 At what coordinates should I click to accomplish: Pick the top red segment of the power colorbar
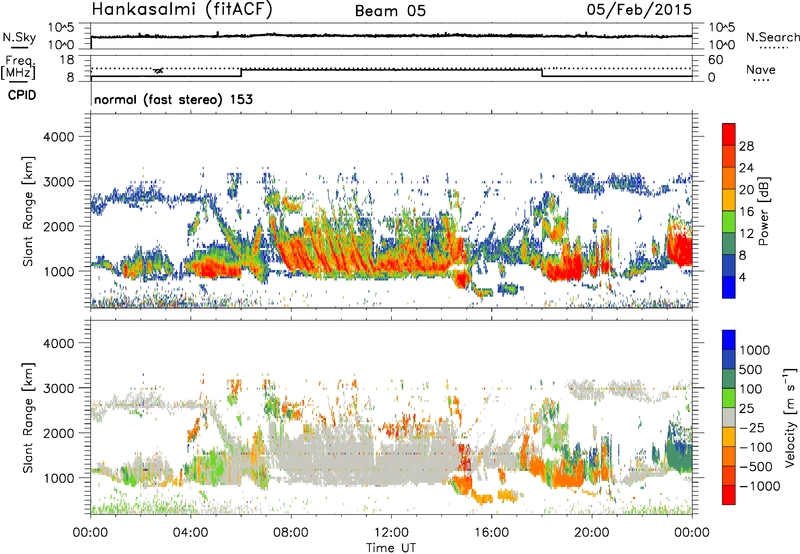[x=729, y=134]
